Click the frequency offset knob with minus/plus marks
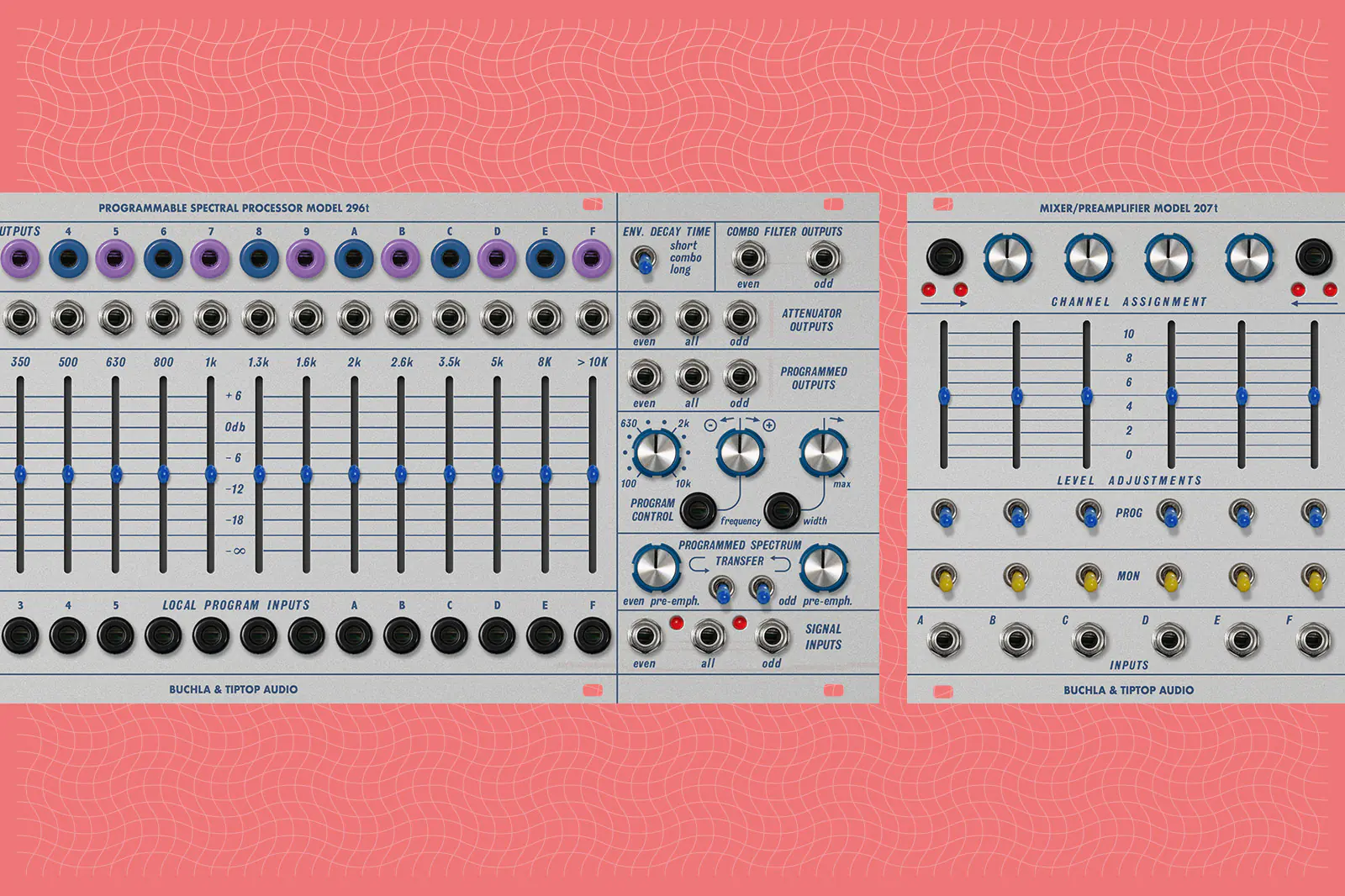This screenshot has height=896, width=1345. point(740,453)
